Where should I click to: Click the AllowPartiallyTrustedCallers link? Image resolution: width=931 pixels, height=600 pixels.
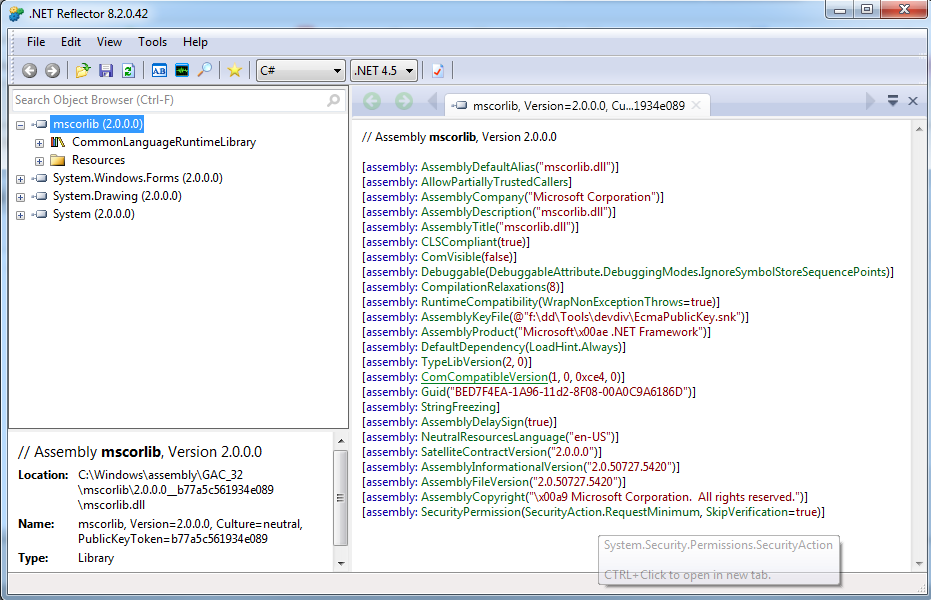point(495,182)
